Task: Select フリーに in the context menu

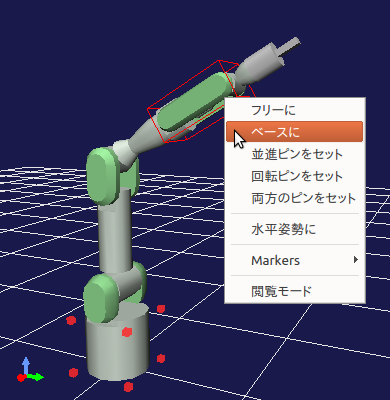Action: [x=295, y=110]
